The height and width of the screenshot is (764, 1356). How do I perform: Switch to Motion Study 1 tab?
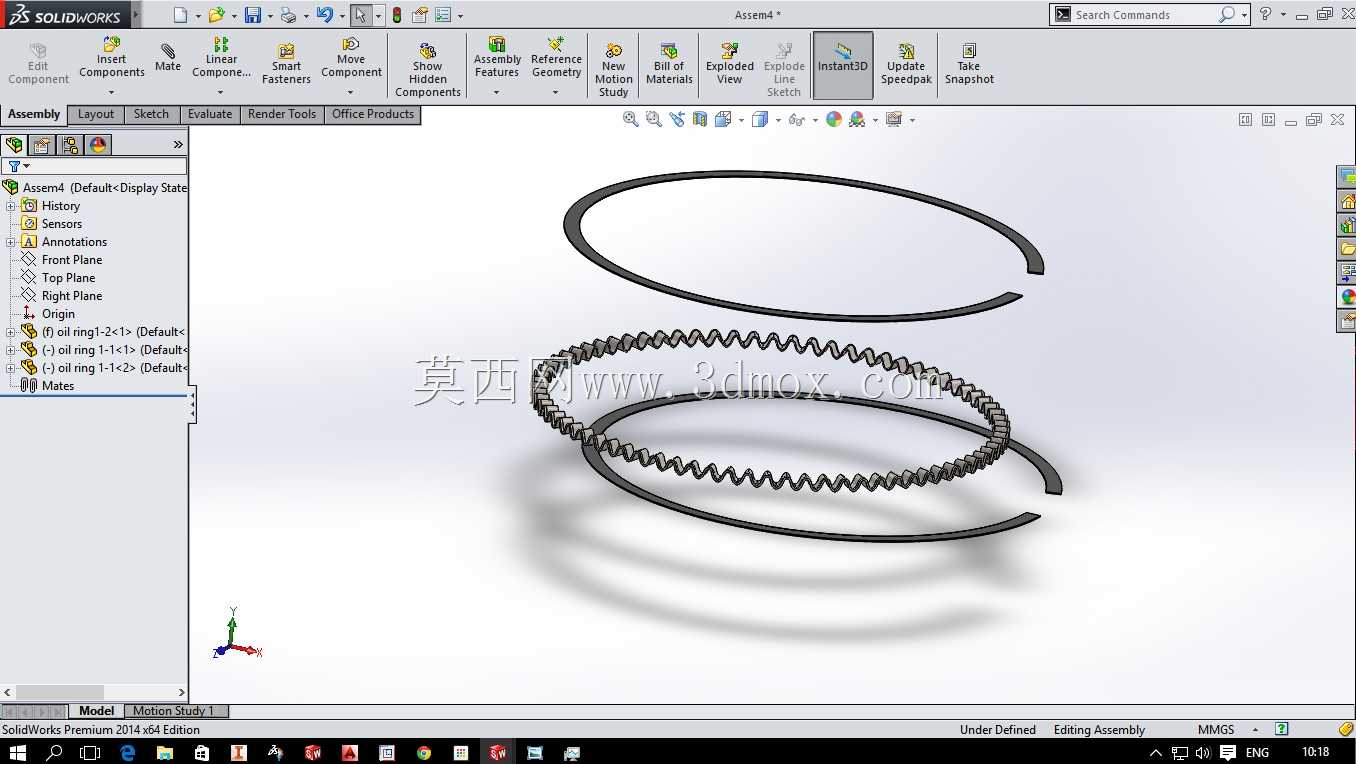point(174,711)
